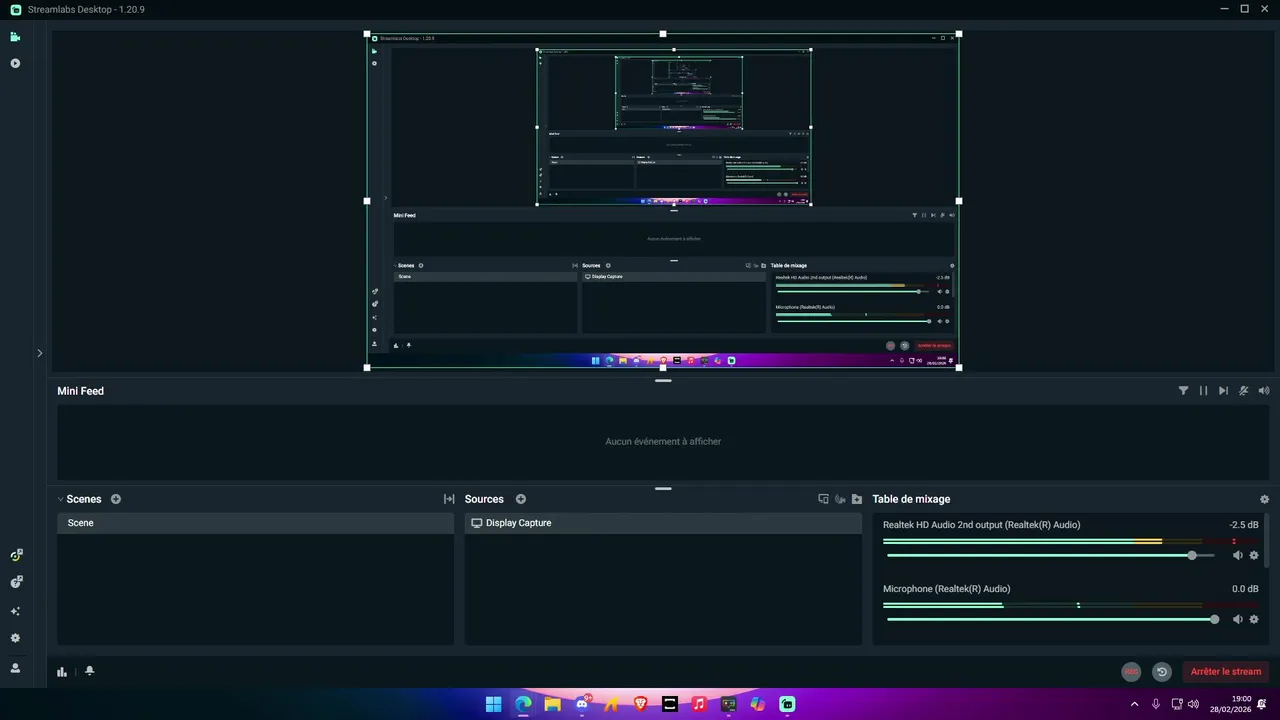Click the 0.0 dB level readout
This screenshot has width=1280, height=720.
coord(1245,589)
